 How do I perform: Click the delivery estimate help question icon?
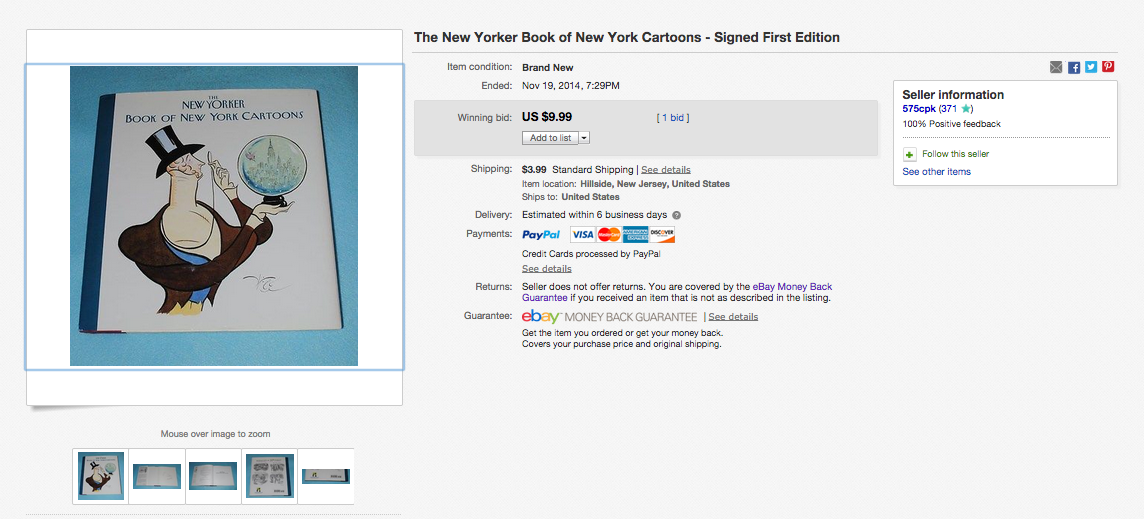(676, 215)
